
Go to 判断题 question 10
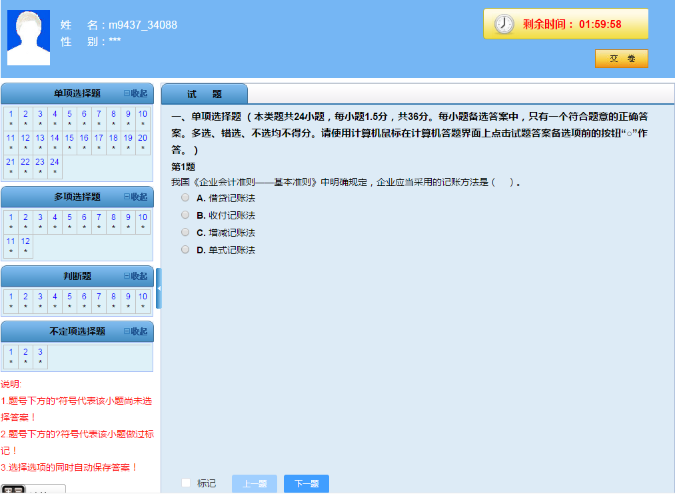click(142, 301)
